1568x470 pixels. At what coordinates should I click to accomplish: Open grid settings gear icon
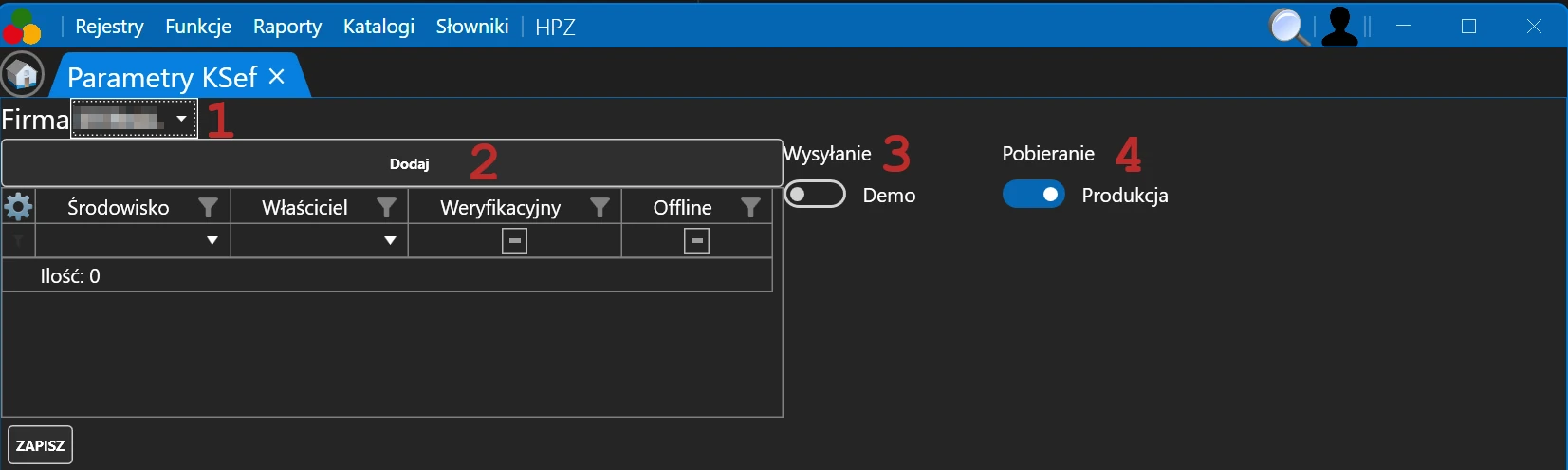pos(18,206)
